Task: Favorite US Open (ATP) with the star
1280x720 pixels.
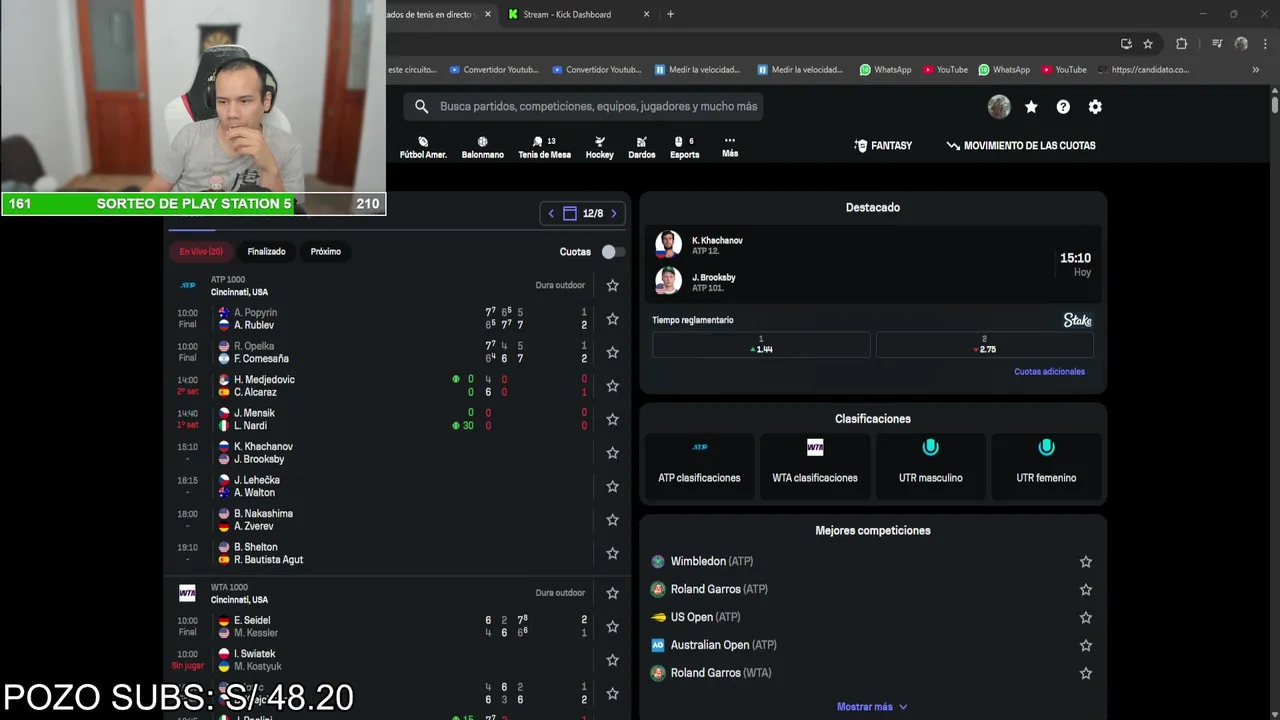Action: pos(1086,618)
